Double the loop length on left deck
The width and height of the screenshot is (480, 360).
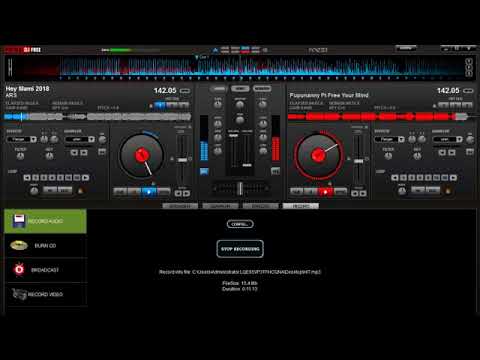[x=86, y=178]
